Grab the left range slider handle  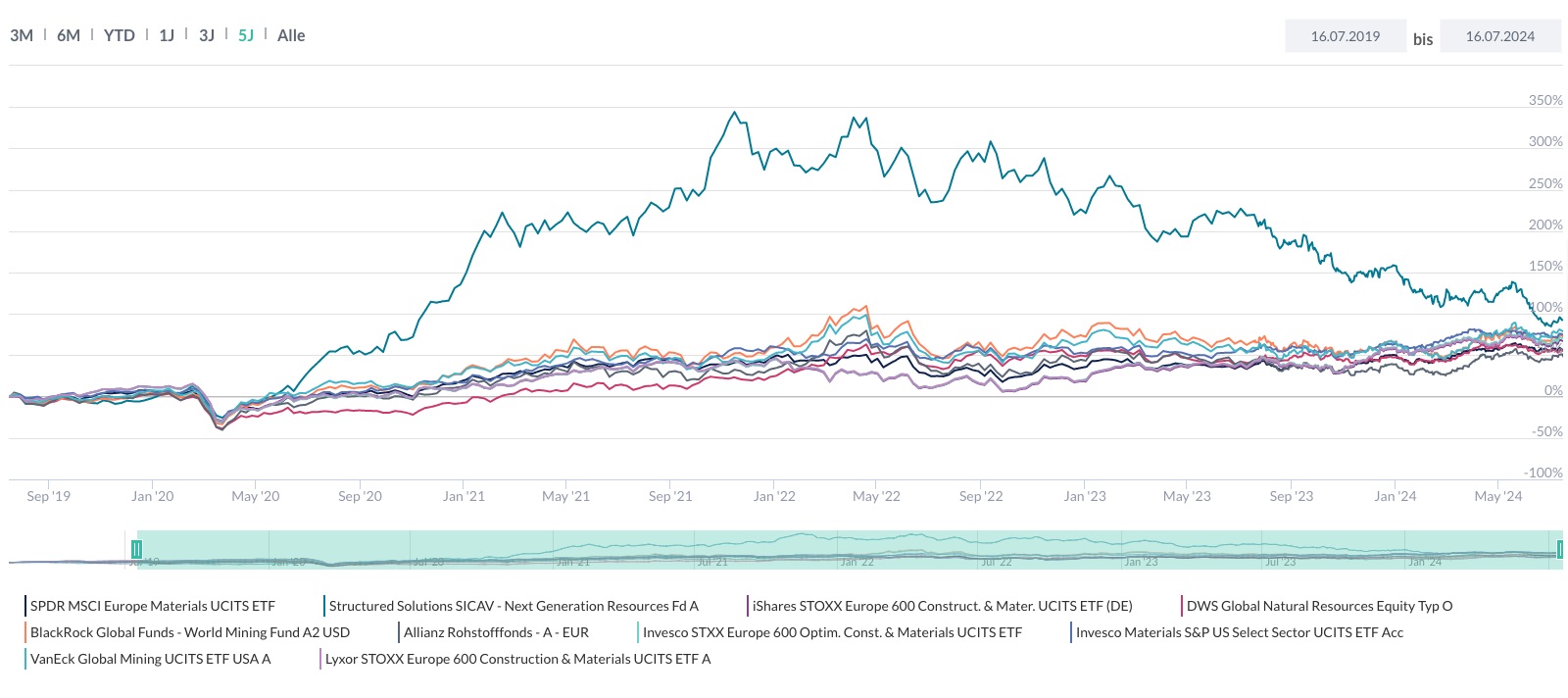(x=137, y=549)
